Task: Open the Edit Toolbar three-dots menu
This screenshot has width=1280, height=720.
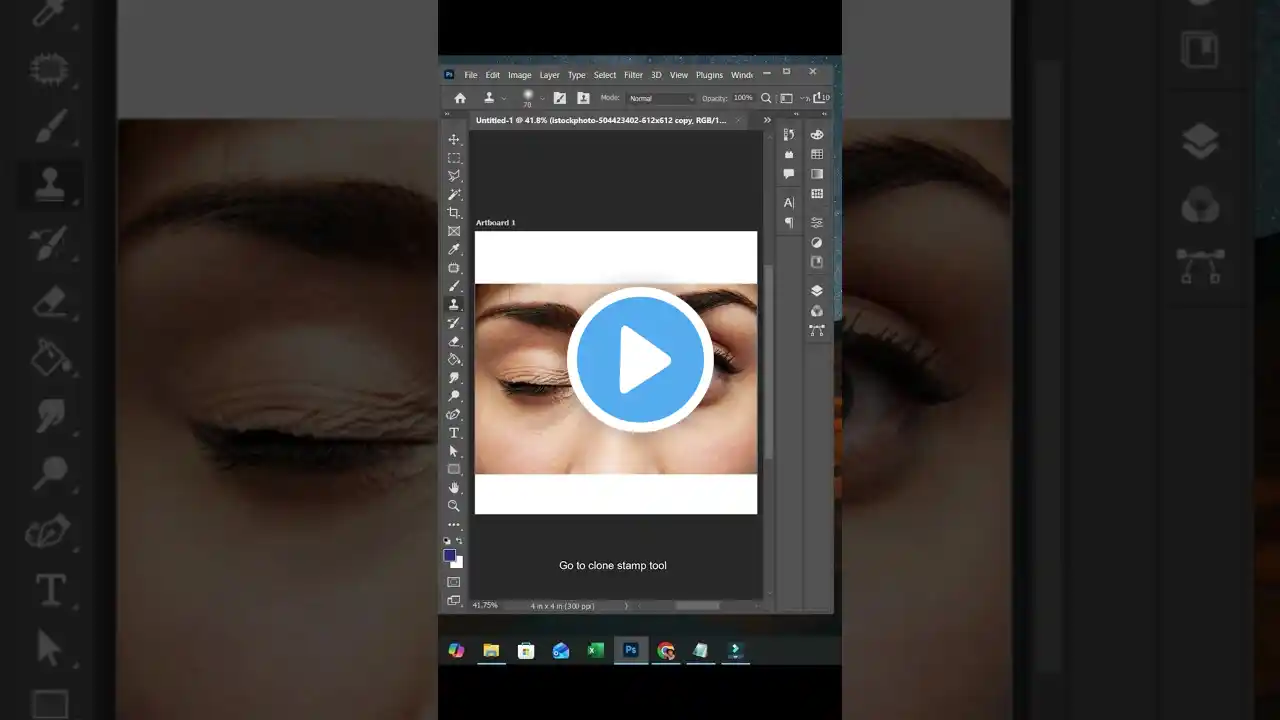Action: click(454, 524)
